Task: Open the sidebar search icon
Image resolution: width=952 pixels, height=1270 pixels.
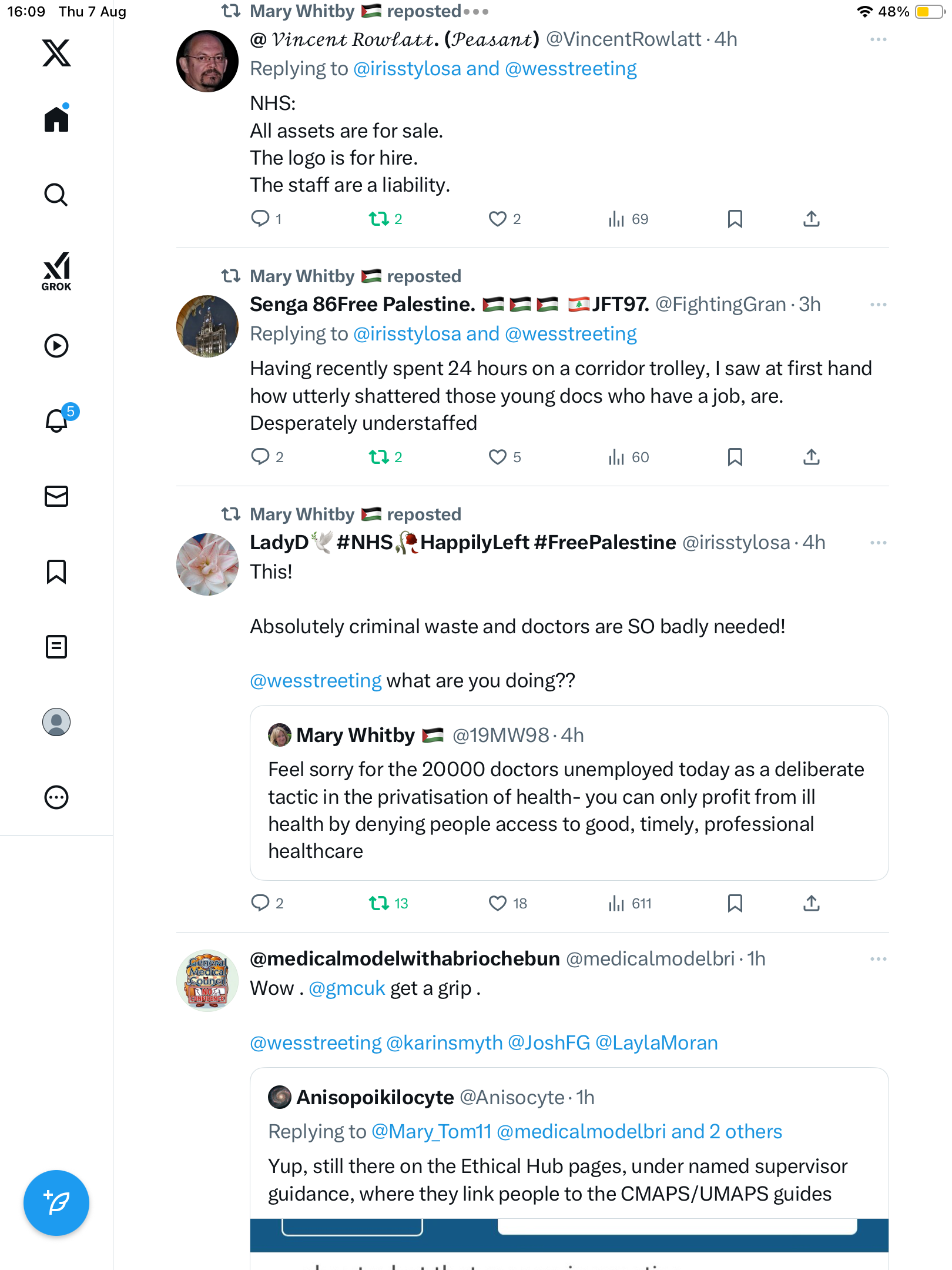Action: click(x=56, y=195)
